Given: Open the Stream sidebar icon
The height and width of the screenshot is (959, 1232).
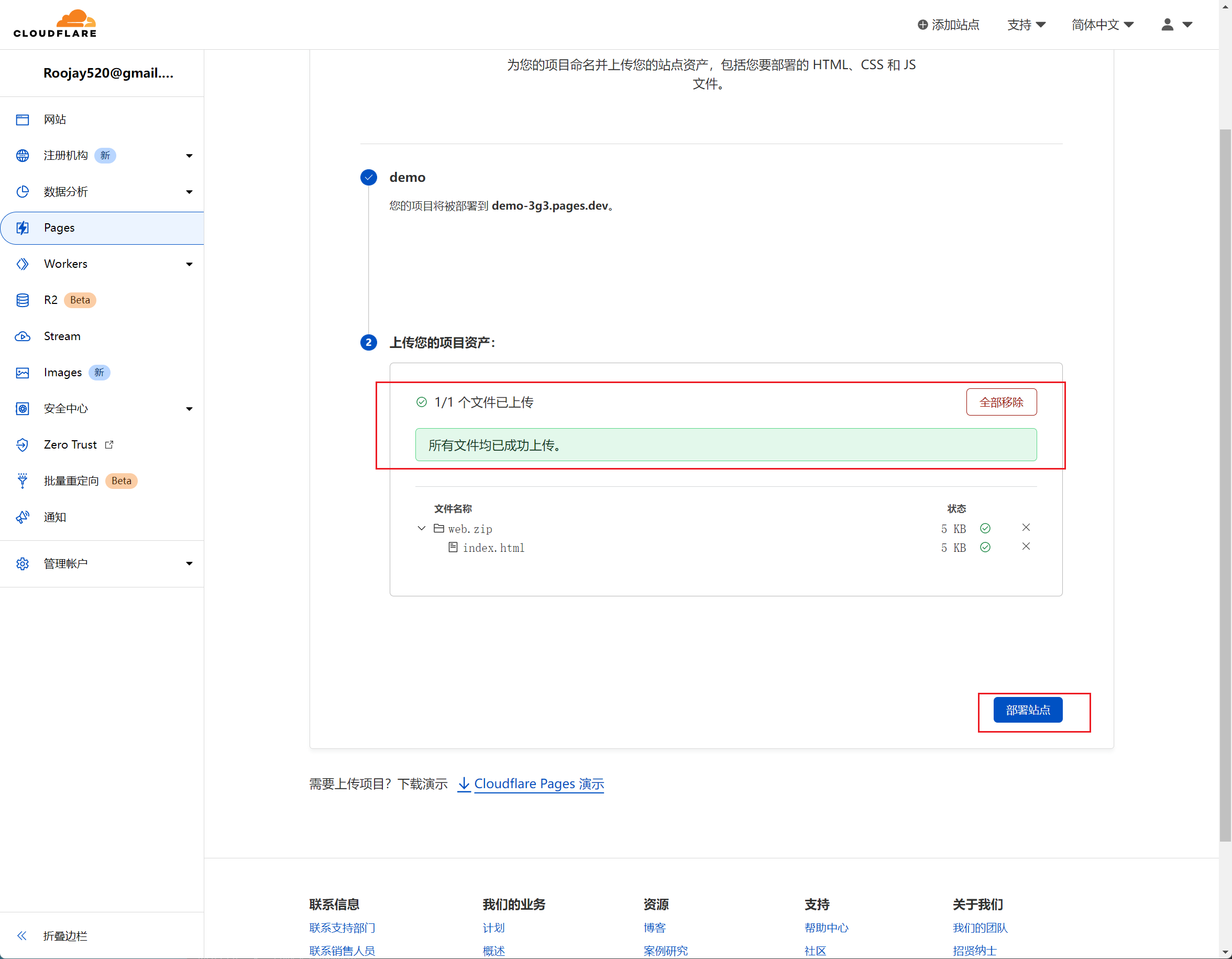Looking at the screenshot, I should click(23, 336).
